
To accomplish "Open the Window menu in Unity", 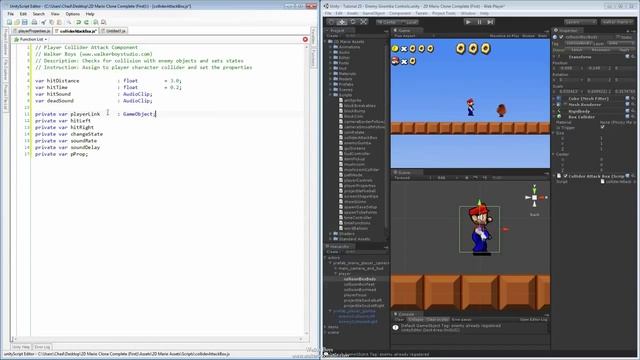I will [x=468, y=13].
